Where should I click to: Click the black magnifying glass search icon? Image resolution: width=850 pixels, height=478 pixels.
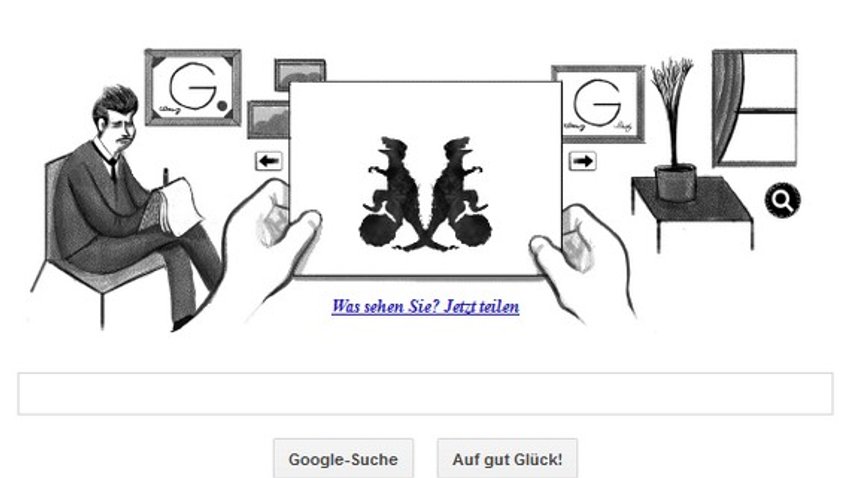[x=782, y=201]
